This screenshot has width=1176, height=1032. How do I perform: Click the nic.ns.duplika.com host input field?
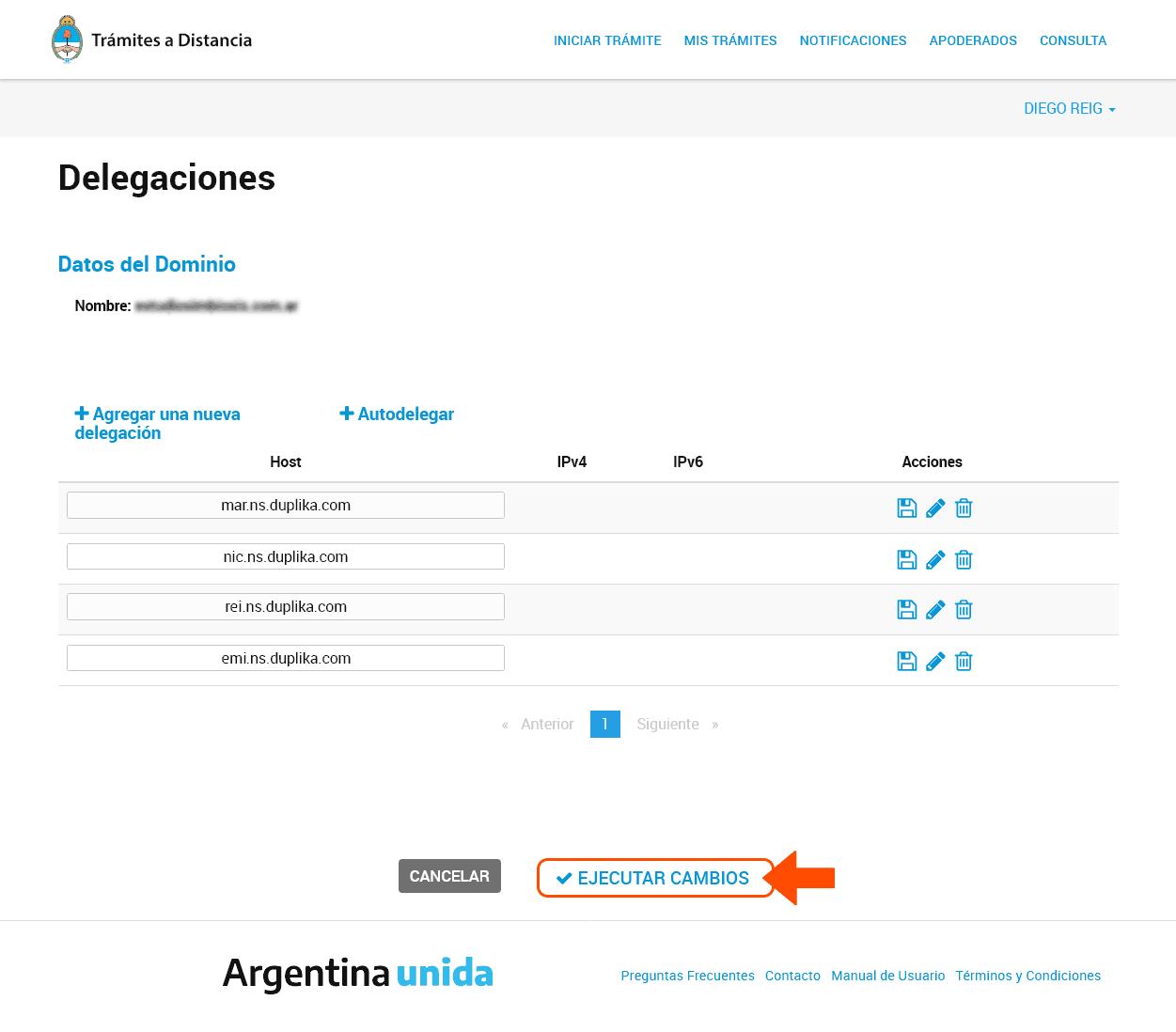tap(285, 556)
